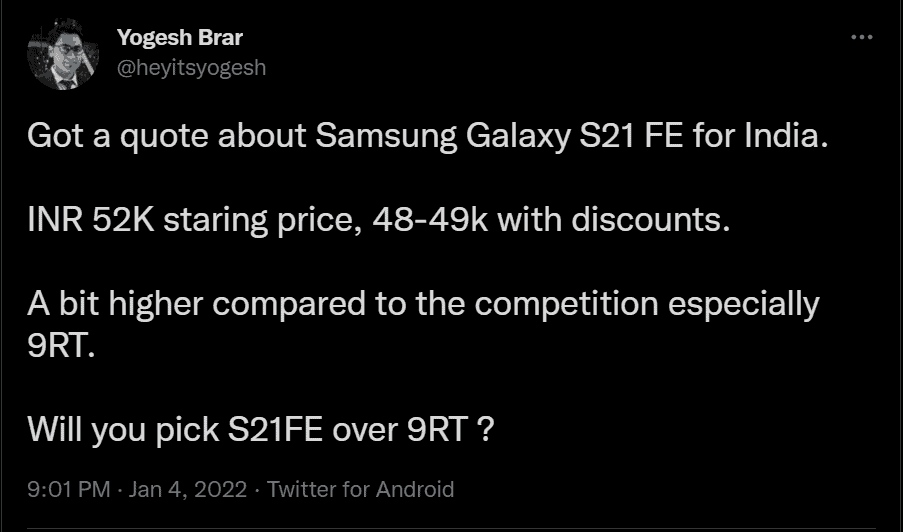Click the question mark ending the tweet
903x532 pixels.
[486, 430]
